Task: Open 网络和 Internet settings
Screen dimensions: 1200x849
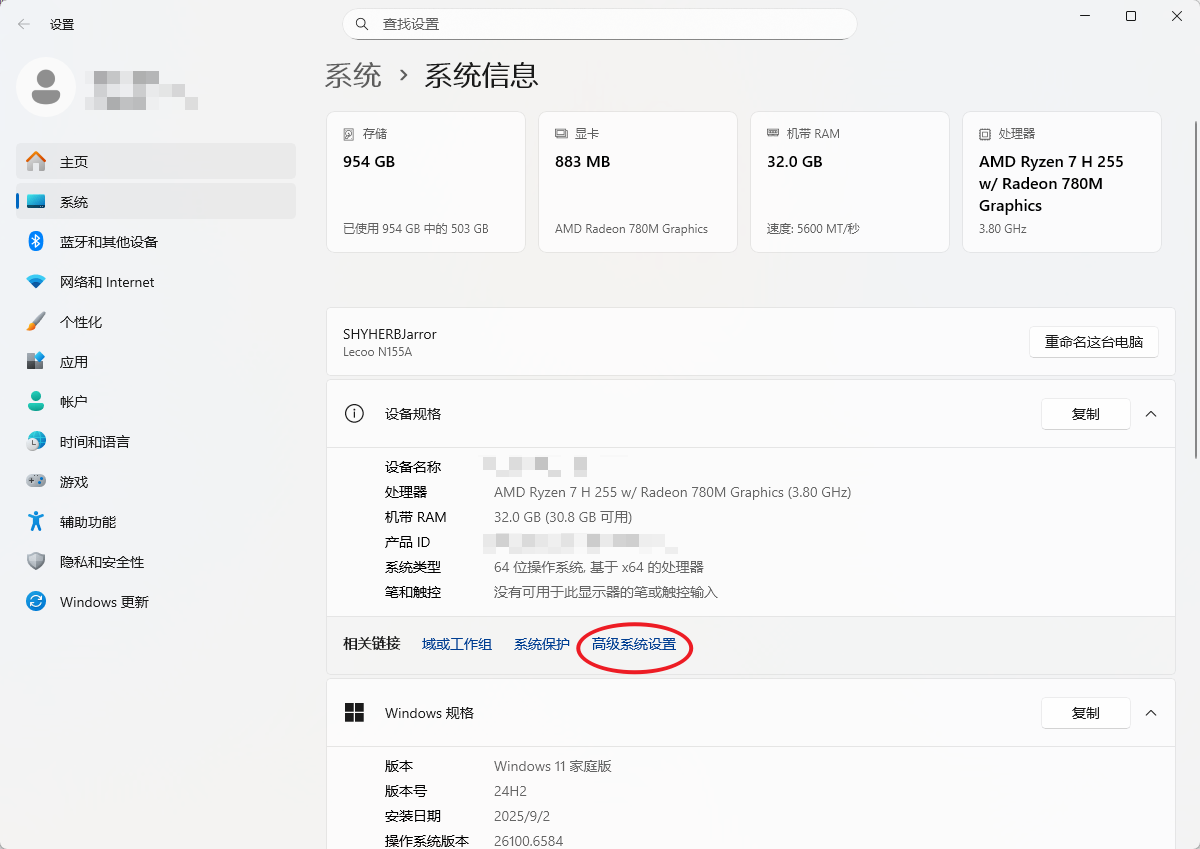Action: pos(156,282)
